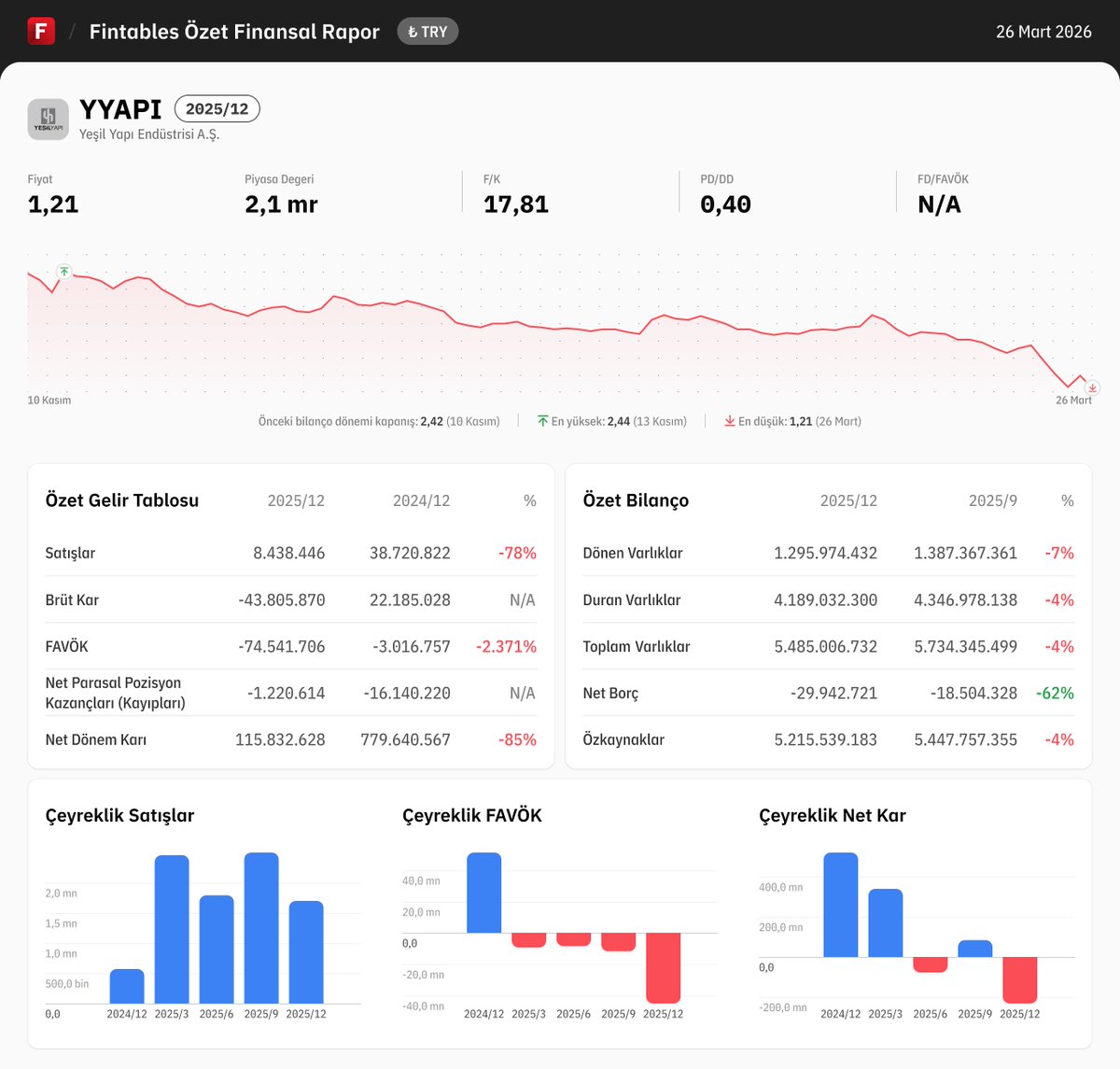Click the Net Dönem Karı value 115.832.628
Image resolution: width=1120 pixels, height=1069 pixels.
point(280,739)
